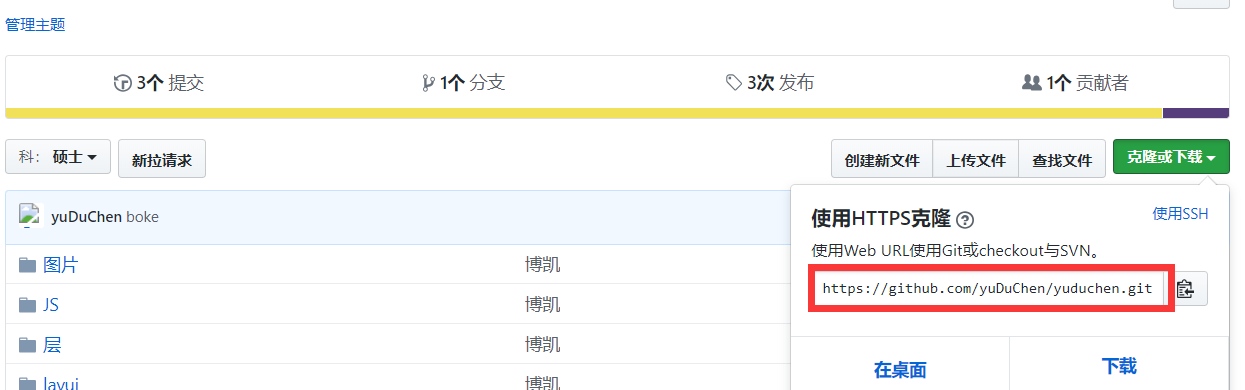1245x390 pixels.
Task: Click the 上传文件 button
Action: [x=976, y=159]
